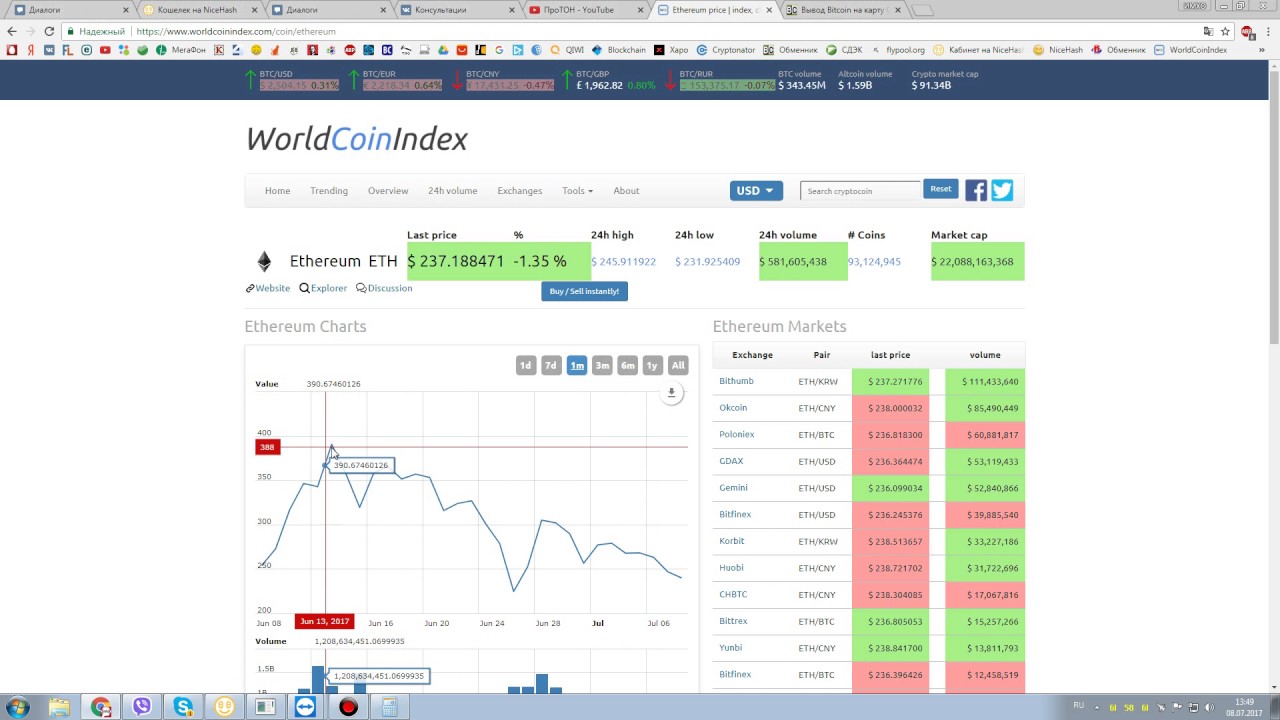Select the 1d chart range
This screenshot has height=720, width=1280.
coord(526,366)
